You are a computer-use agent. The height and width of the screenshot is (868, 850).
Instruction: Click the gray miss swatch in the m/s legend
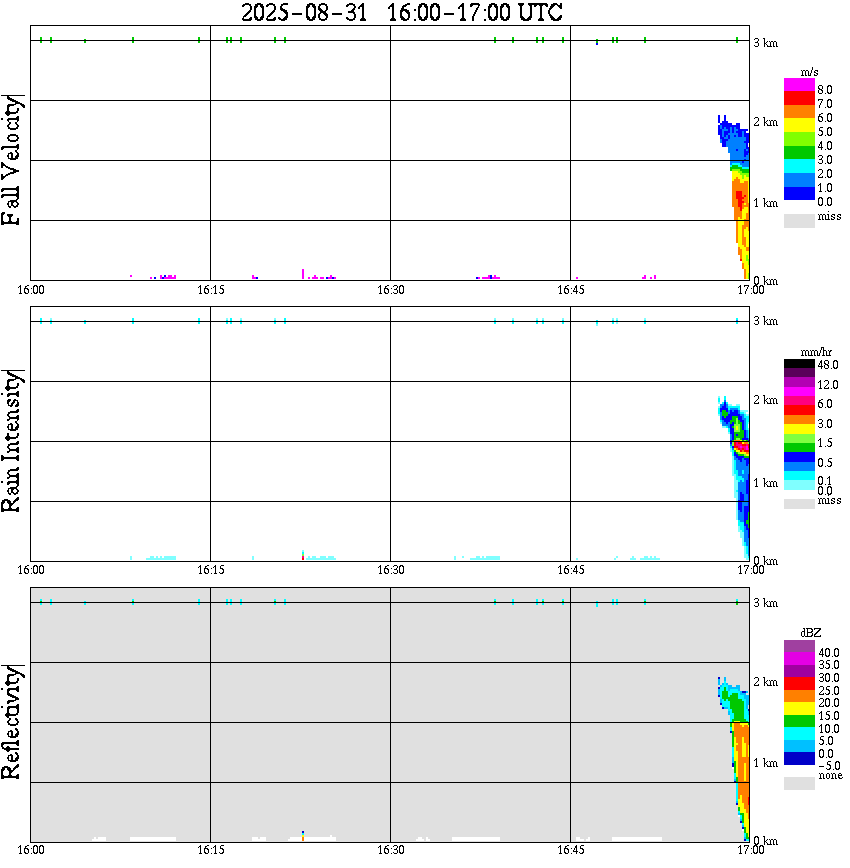tap(799, 221)
